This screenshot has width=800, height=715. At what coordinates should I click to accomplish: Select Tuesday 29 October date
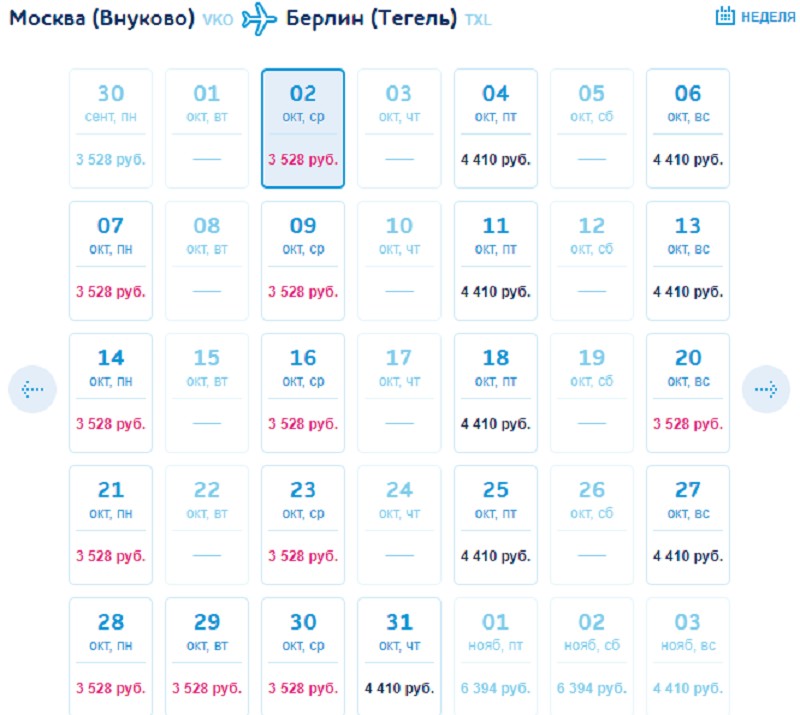tap(207, 655)
